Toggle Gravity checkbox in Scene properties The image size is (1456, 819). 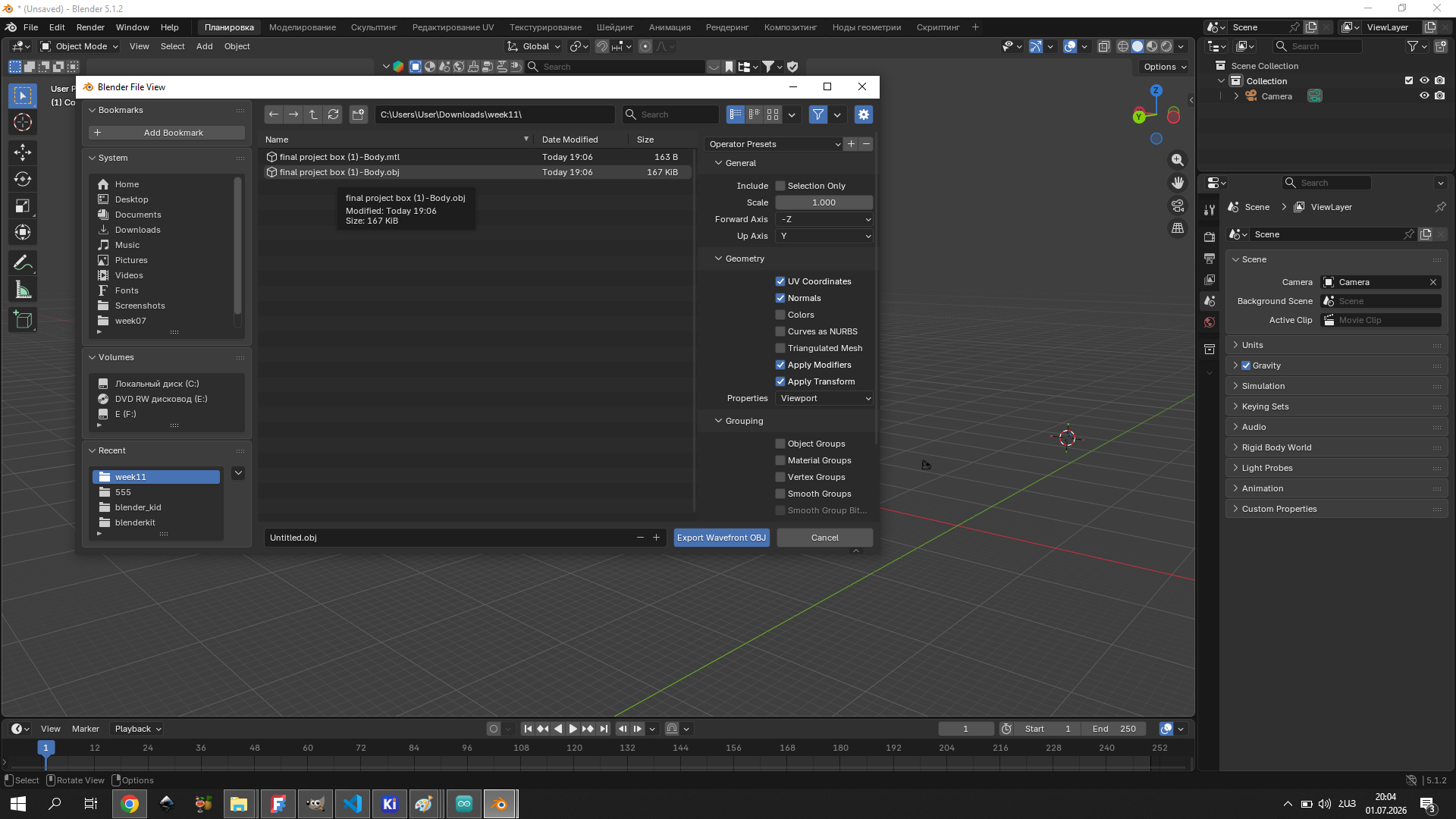click(1246, 366)
